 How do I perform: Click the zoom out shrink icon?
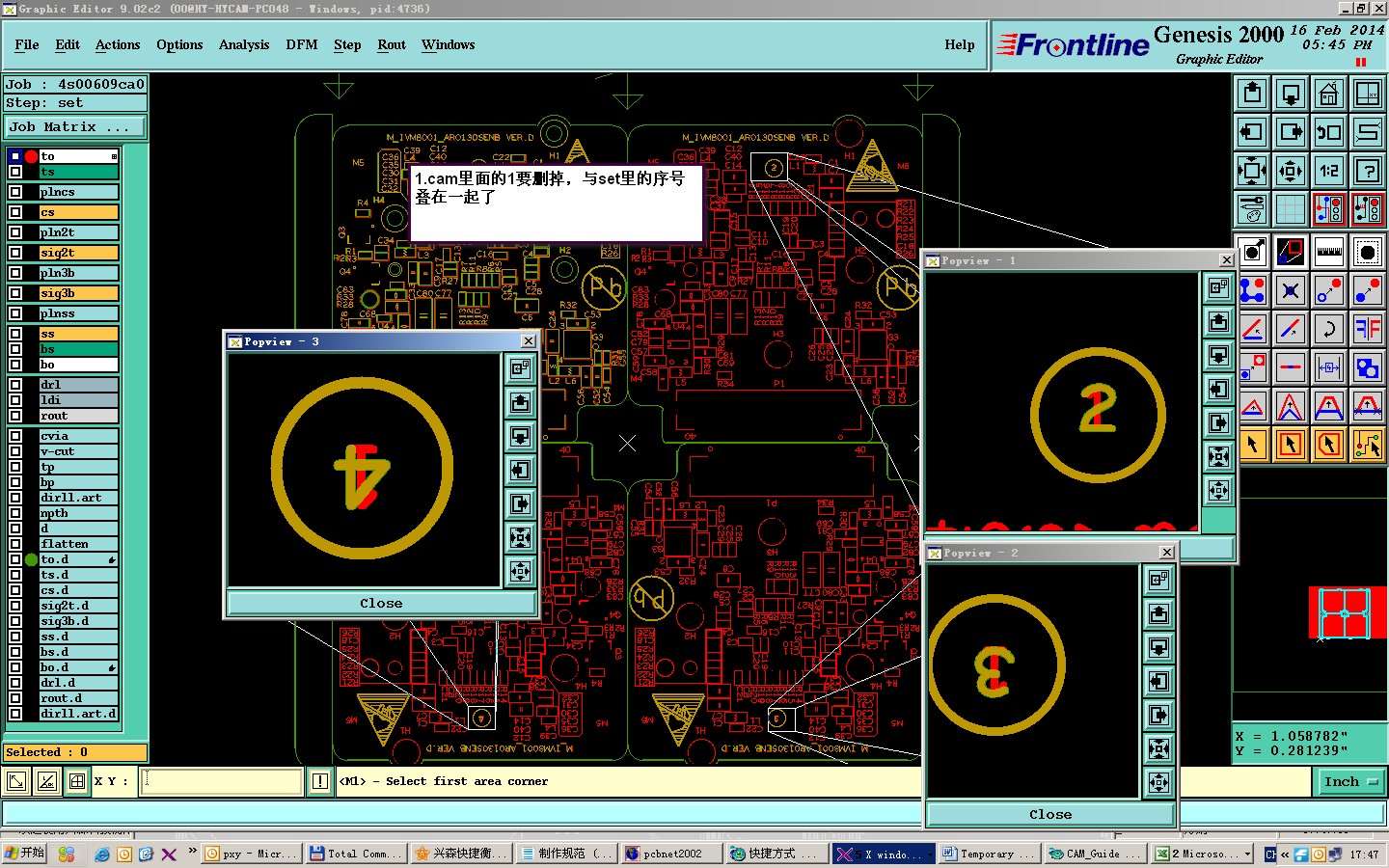[x=1291, y=171]
